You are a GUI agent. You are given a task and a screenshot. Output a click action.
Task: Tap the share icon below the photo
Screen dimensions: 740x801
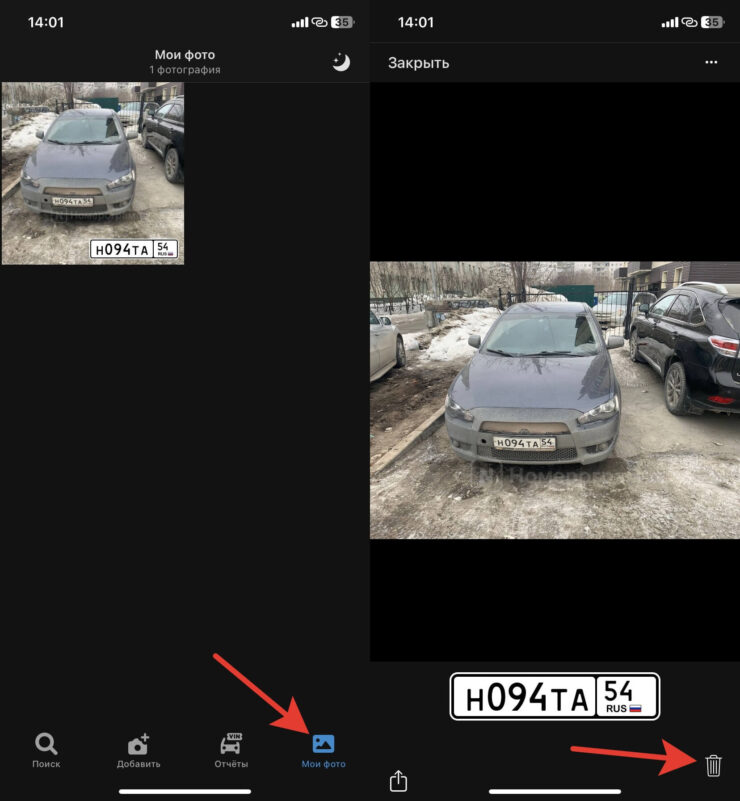(398, 780)
